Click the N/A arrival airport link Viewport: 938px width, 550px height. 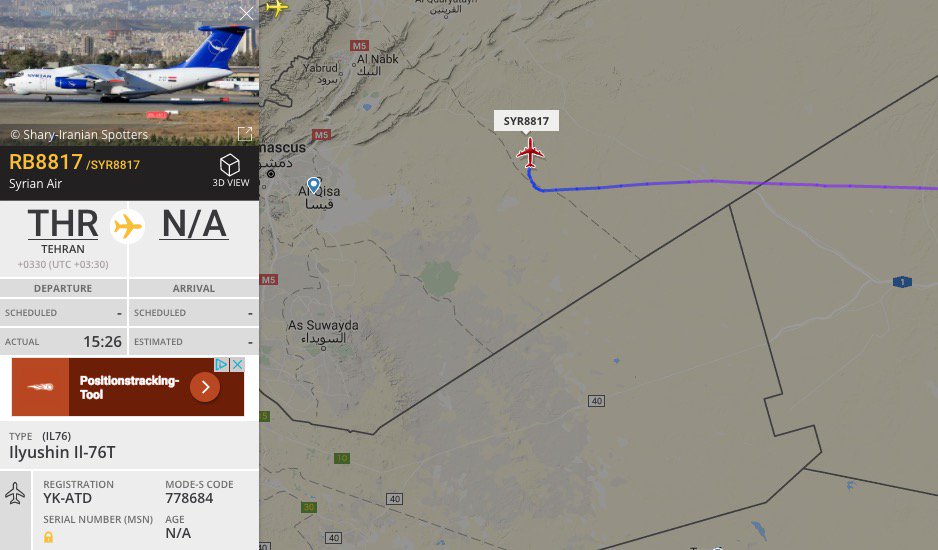194,223
